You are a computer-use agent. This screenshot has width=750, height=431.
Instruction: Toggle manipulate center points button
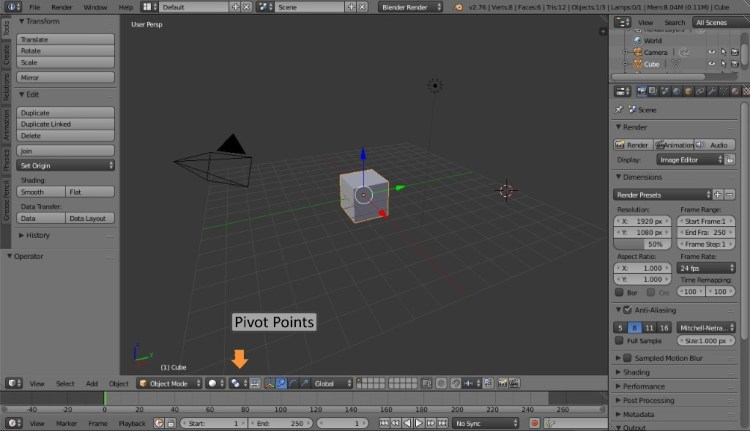click(255, 383)
